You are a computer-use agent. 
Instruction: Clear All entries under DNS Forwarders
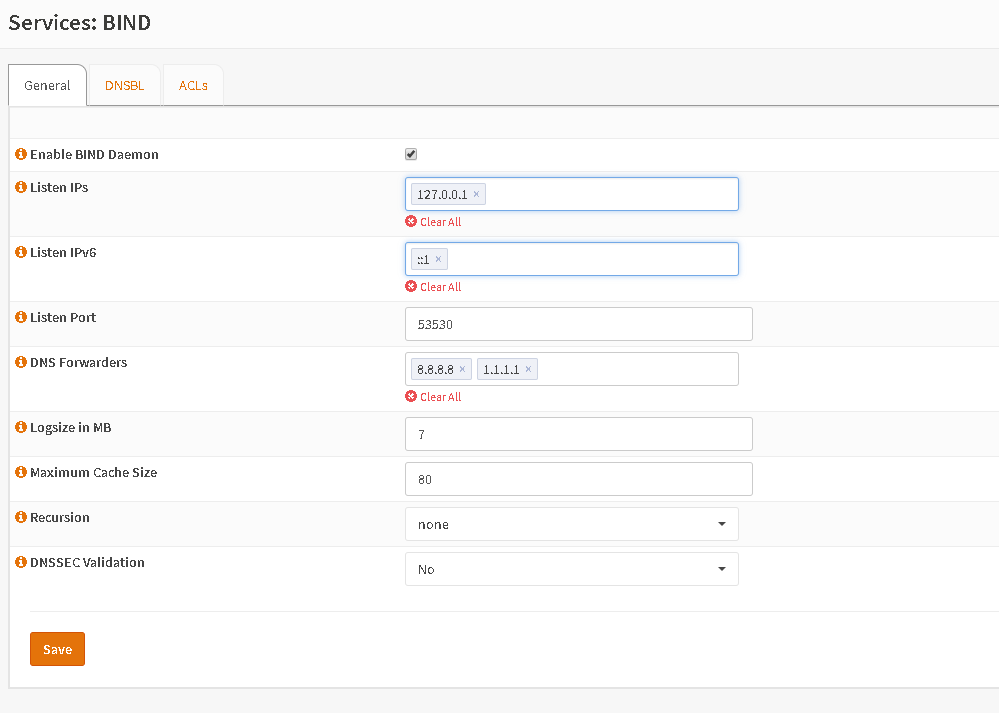tap(439, 397)
